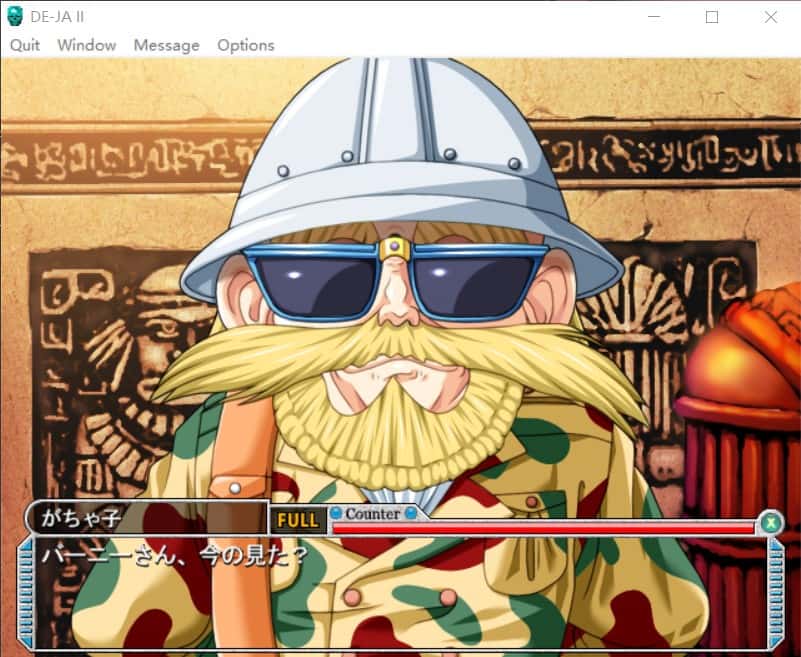
Task: Open the Window menu
Action: click(86, 45)
